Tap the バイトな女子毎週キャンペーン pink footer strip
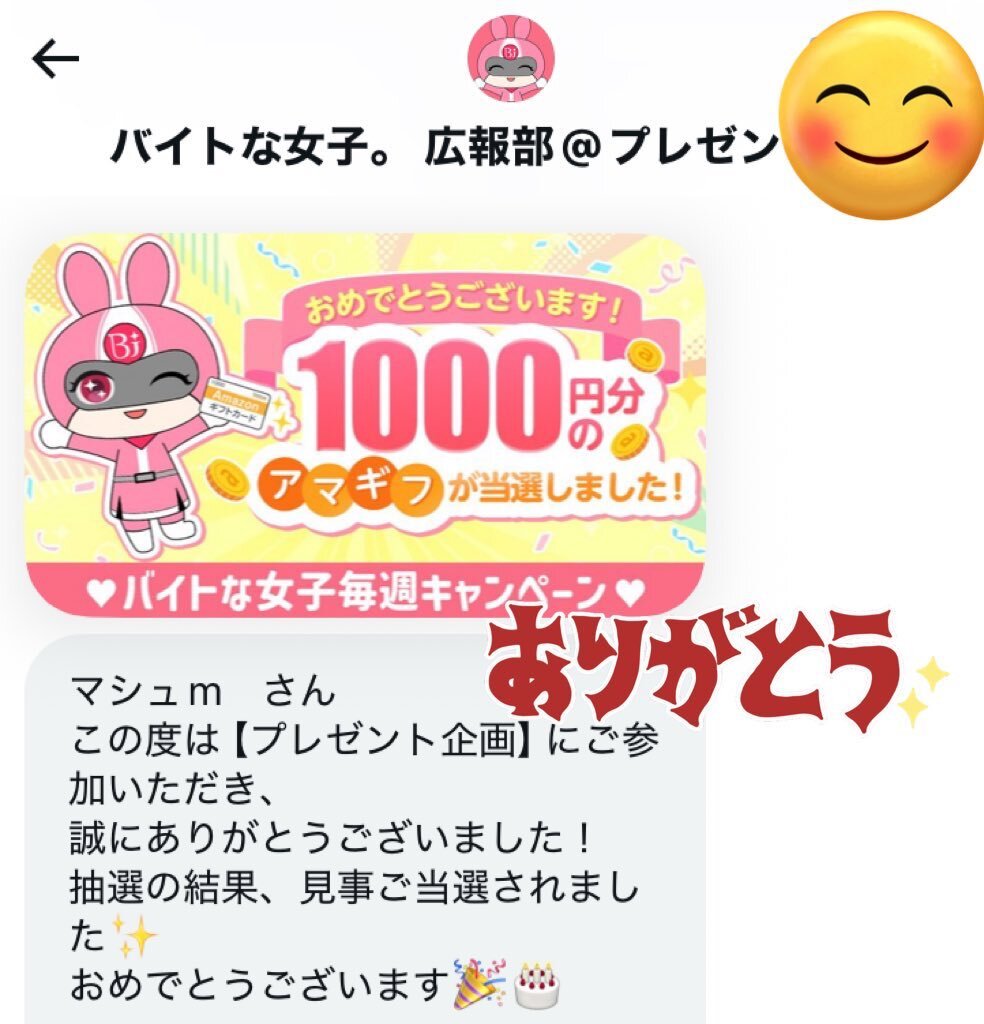 tap(366, 591)
